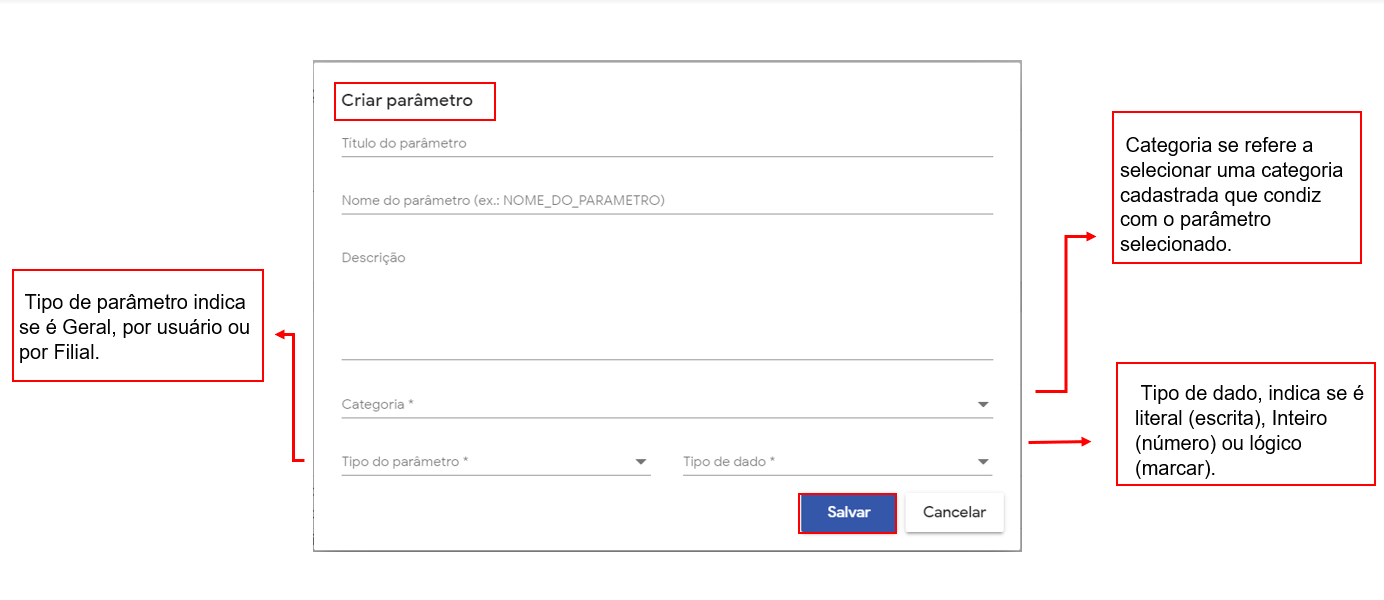Click the Tipo do parâmetro arrow icon
This screenshot has width=1384, height=600.
click(x=641, y=462)
